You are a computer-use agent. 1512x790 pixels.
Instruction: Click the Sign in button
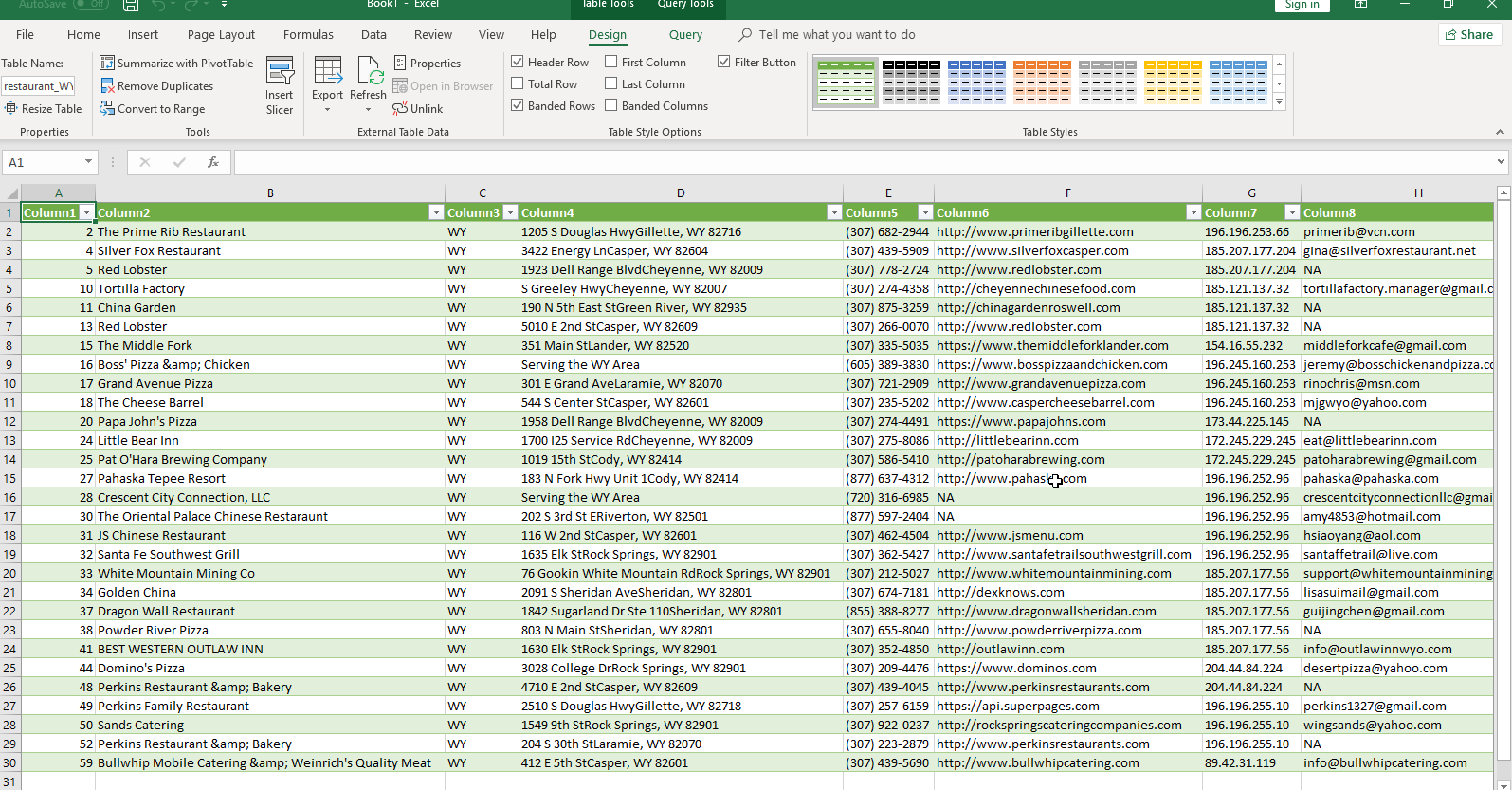tap(1302, 5)
